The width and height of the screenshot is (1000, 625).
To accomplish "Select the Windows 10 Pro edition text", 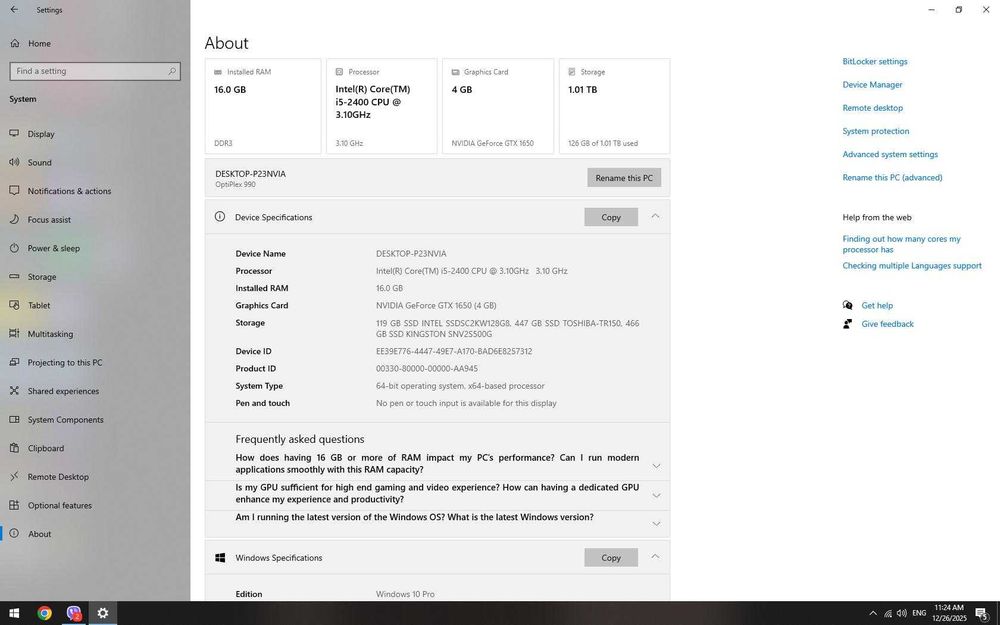I will (405, 594).
